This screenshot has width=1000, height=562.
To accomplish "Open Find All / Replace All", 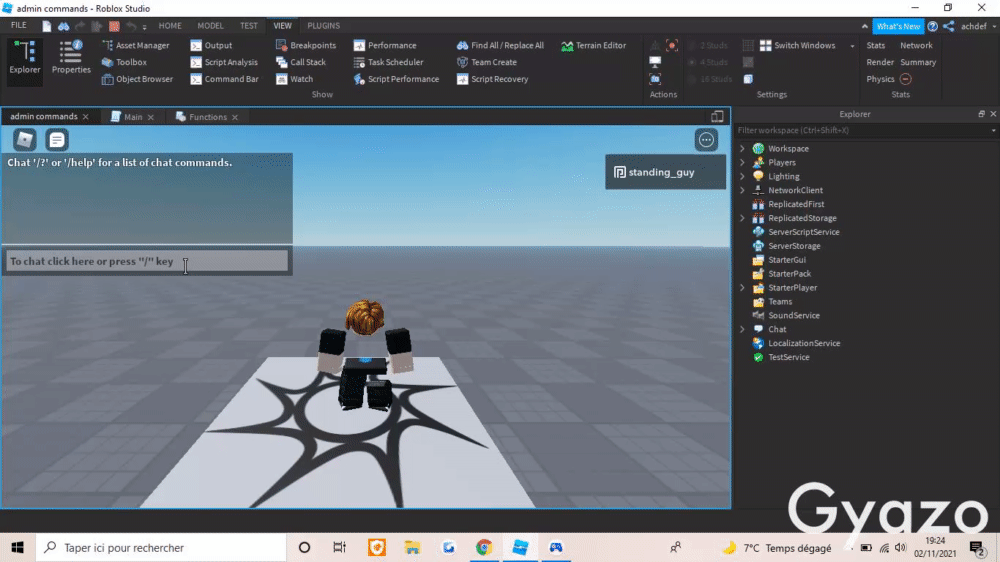I will 500,45.
